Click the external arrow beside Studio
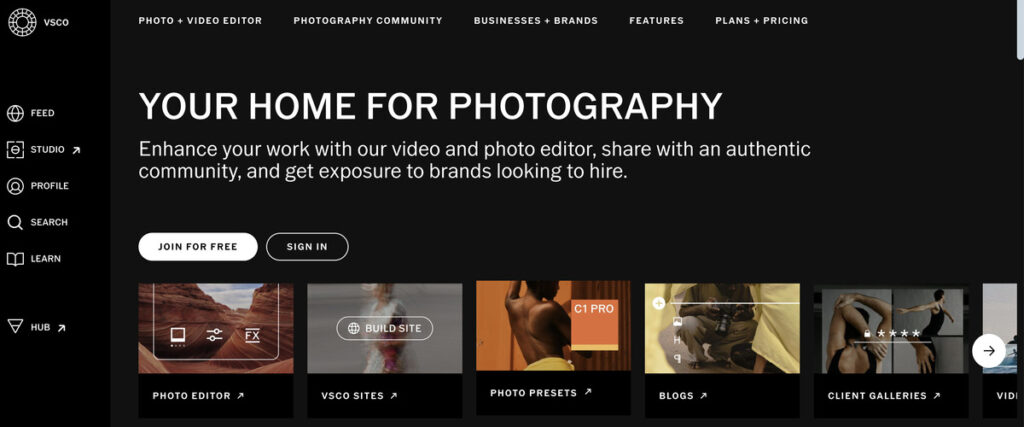1024x427 pixels. [76, 150]
